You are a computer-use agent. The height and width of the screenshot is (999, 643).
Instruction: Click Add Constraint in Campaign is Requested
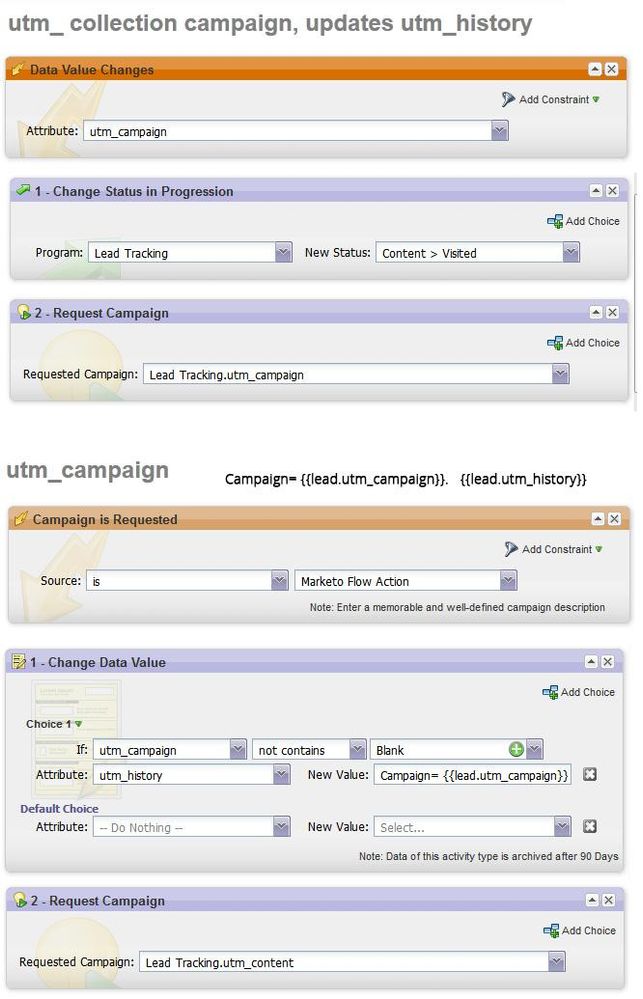click(553, 549)
